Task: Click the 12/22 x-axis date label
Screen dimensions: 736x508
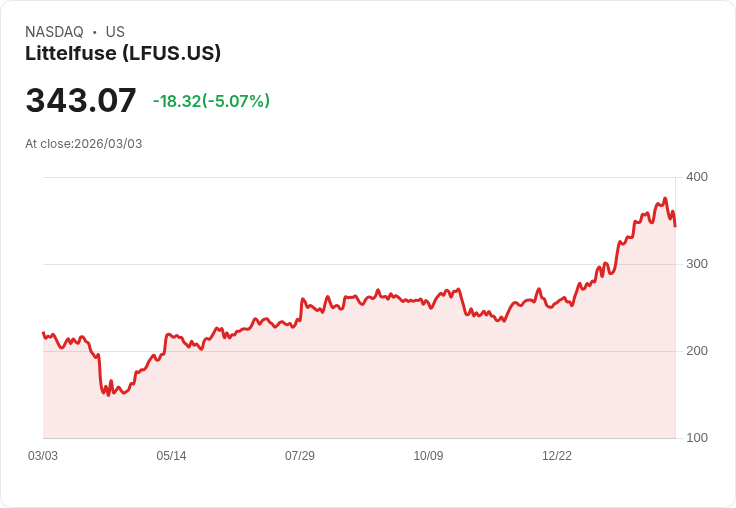Action: point(557,456)
